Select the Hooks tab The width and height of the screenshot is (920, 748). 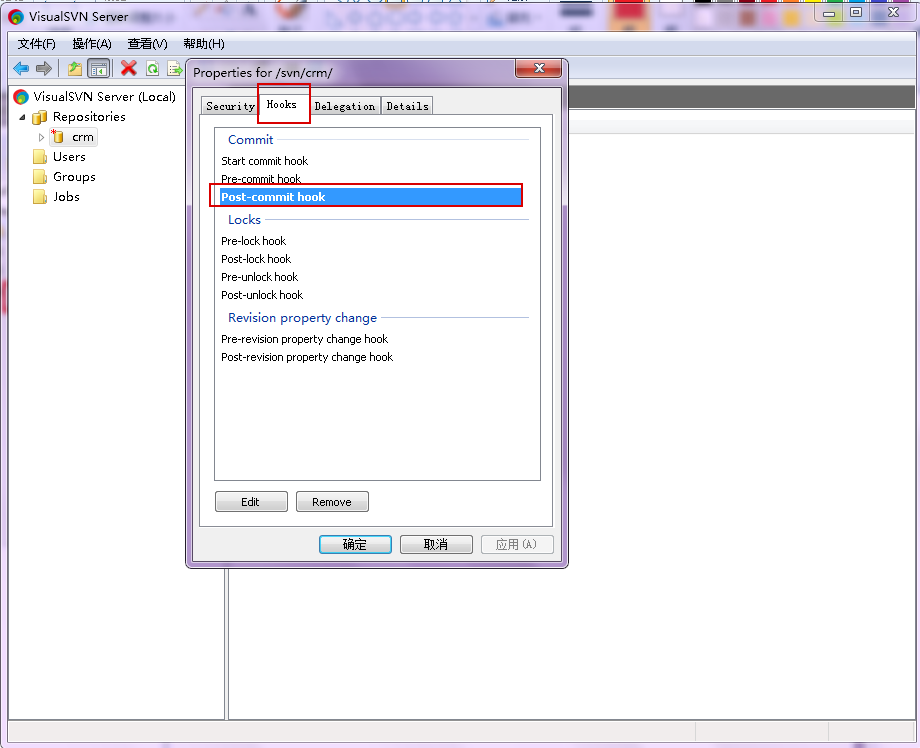[x=282, y=104]
